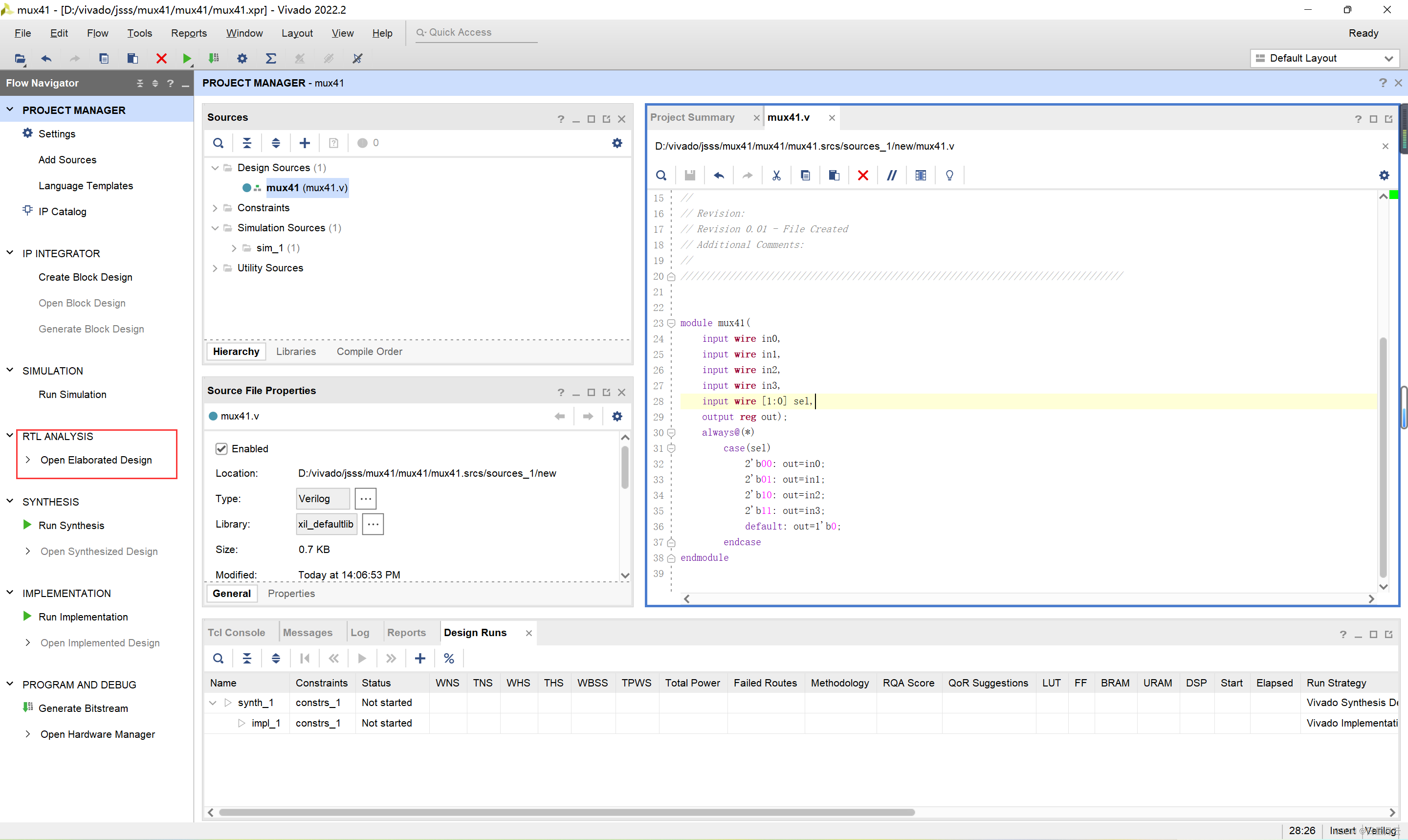Click the Quick Access search field
This screenshot has height=840, width=1408.
[478, 32]
